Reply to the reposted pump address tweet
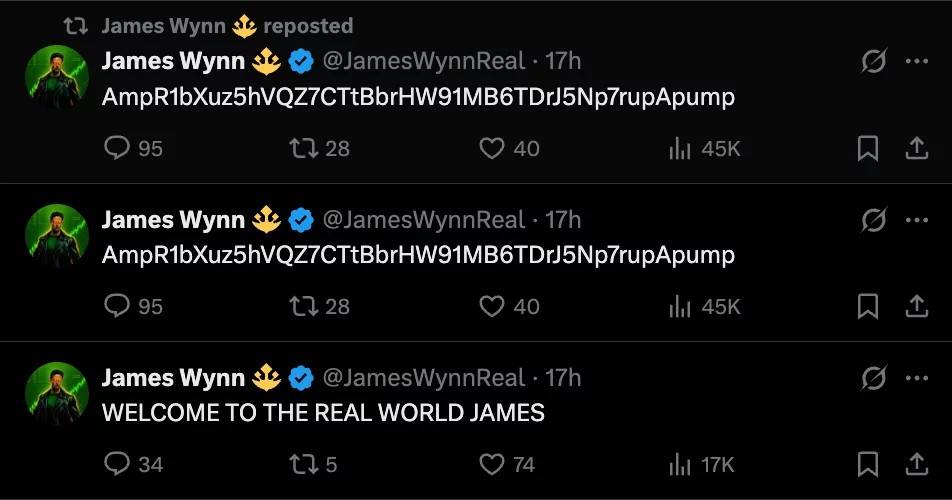This screenshot has height=500, width=952. (133, 148)
